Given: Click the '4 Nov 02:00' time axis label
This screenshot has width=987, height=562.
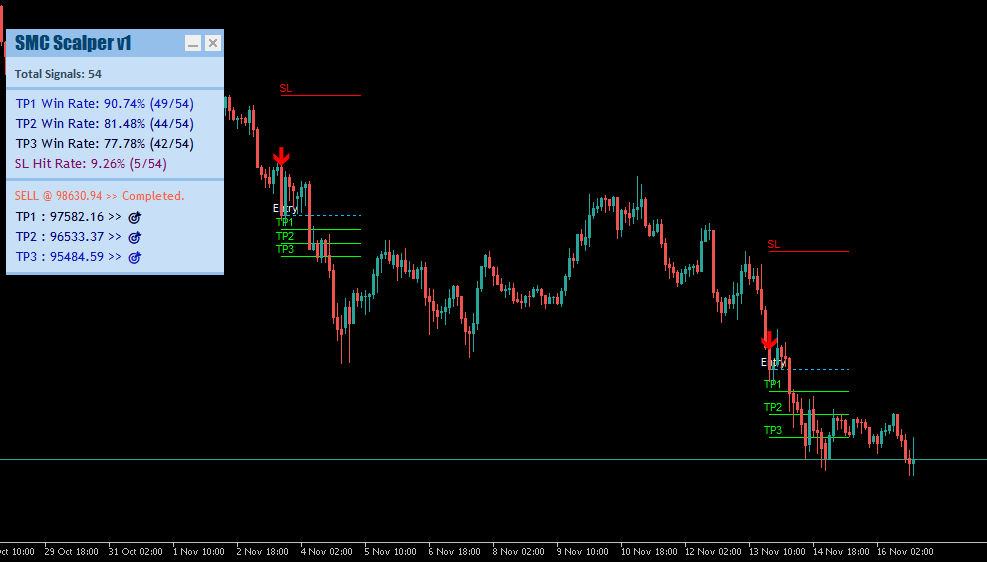Looking at the screenshot, I should [x=327, y=552].
